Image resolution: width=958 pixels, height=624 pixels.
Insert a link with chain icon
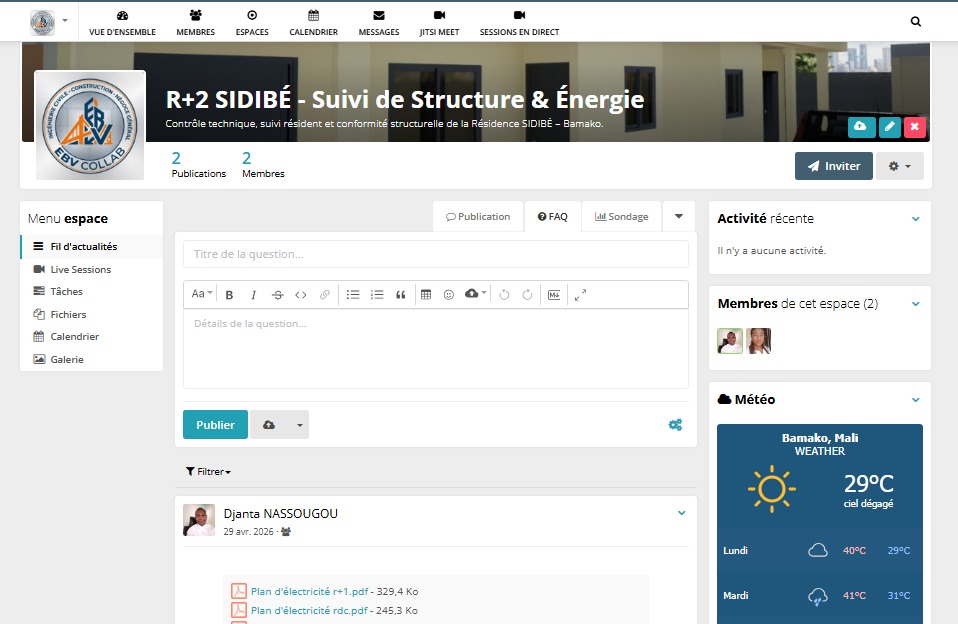pos(324,295)
